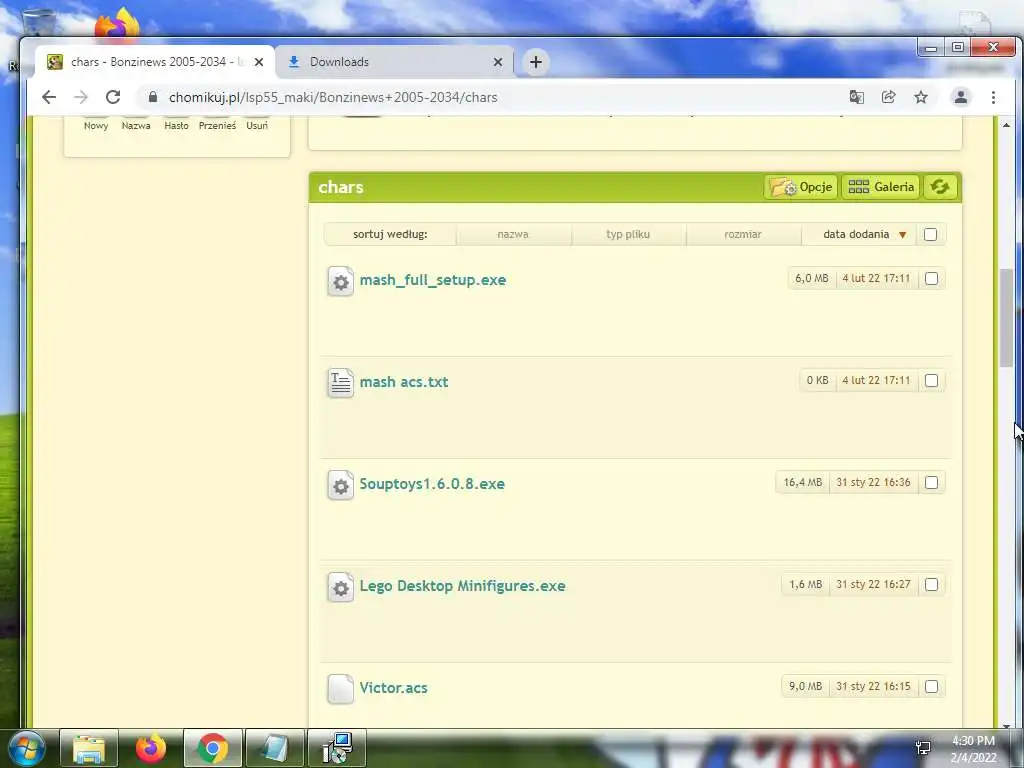Click the 6,0 MB size label
The height and width of the screenshot is (768, 1024).
(x=812, y=278)
